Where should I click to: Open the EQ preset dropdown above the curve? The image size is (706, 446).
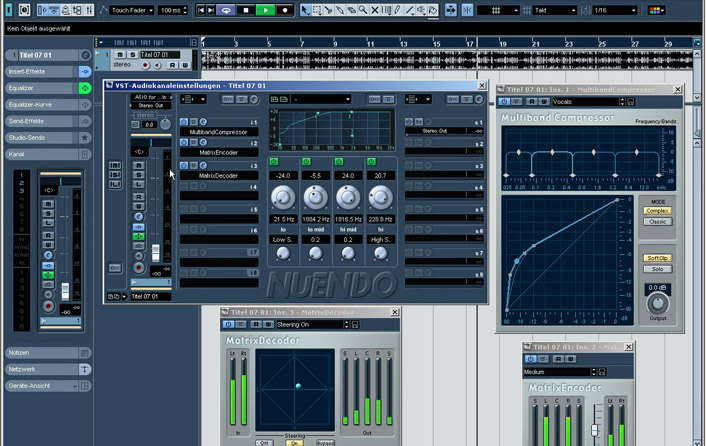321,99
